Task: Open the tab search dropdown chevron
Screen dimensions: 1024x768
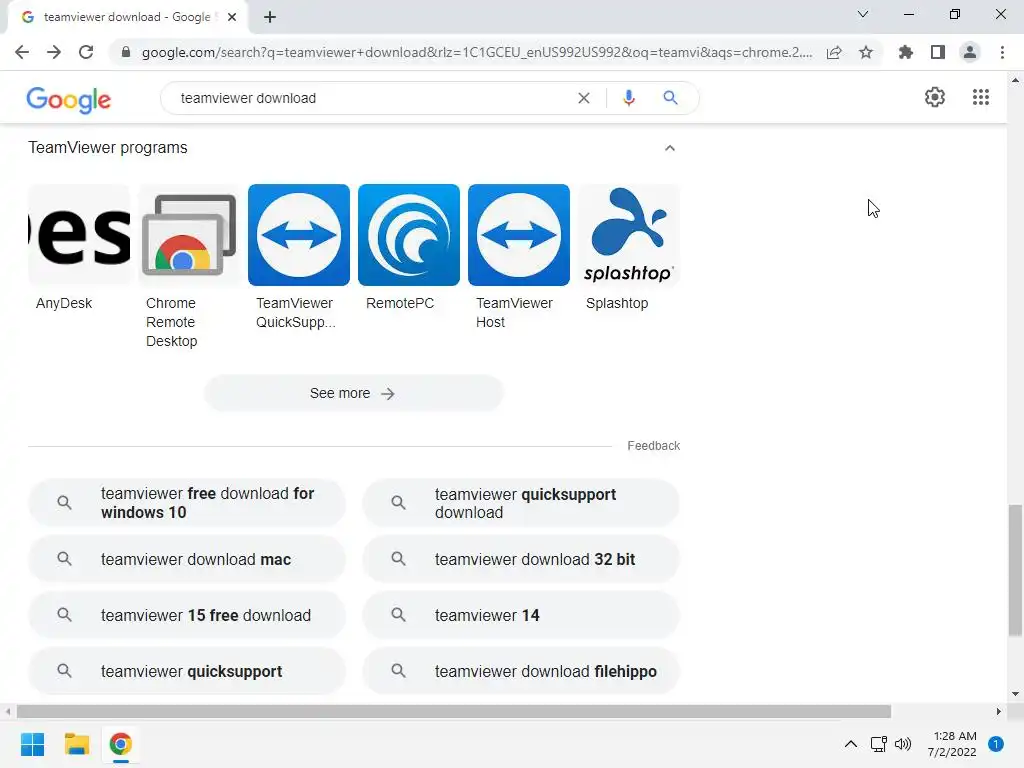Action: coord(863,14)
